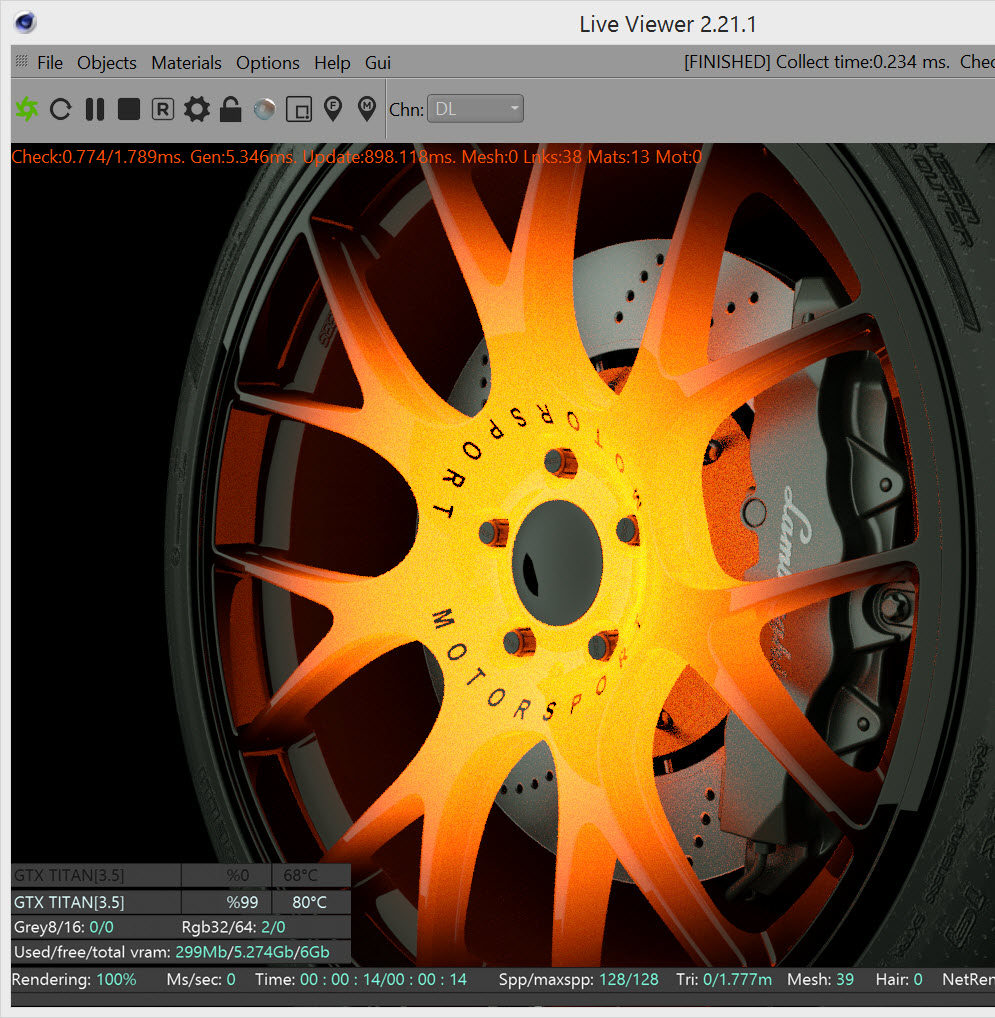
Task: Click the Tri: 0/1.777m status entry
Action: (x=724, y=980)
